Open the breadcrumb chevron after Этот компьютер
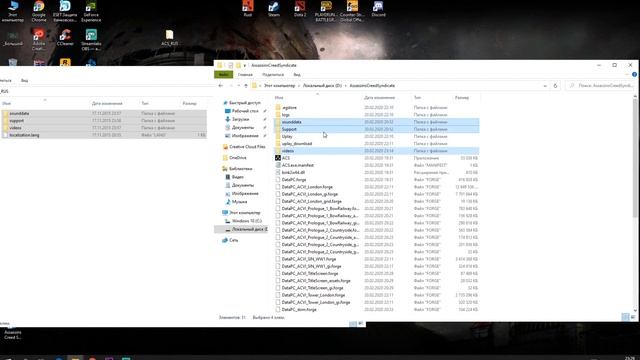Screen dimensions: 640x360 [299, 86]
